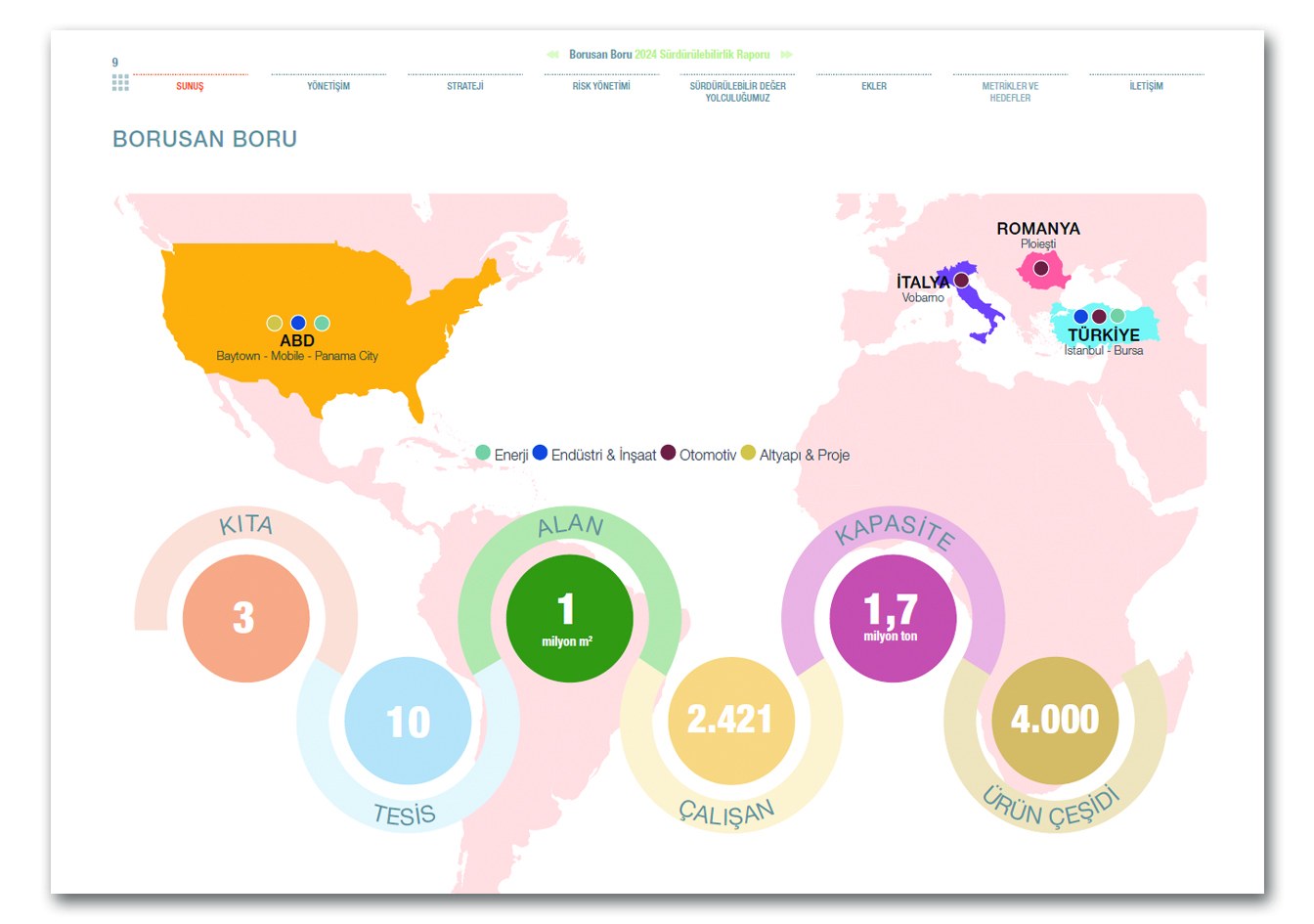
Task: Open the grid menu icon beside SUNUŞ
Action: pos(120,82)
